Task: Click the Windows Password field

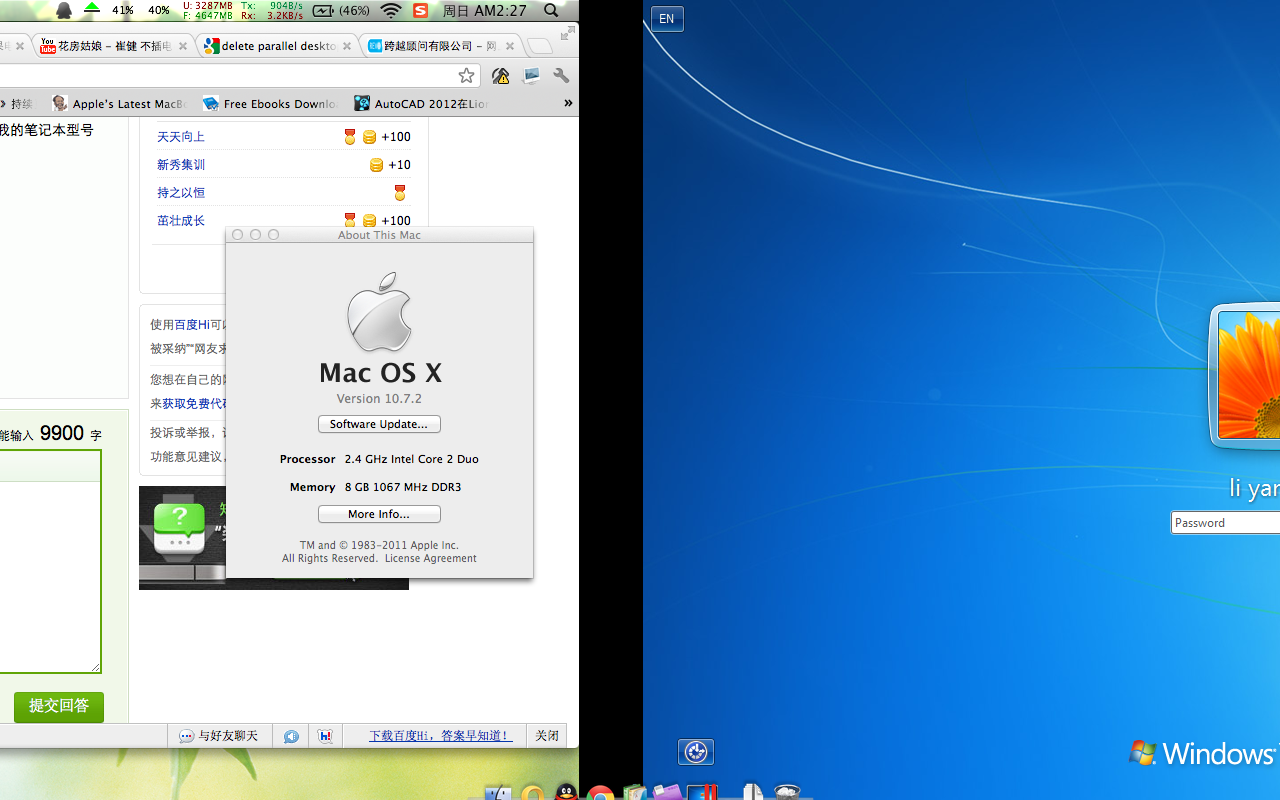Action: (x=1226, y=523)
